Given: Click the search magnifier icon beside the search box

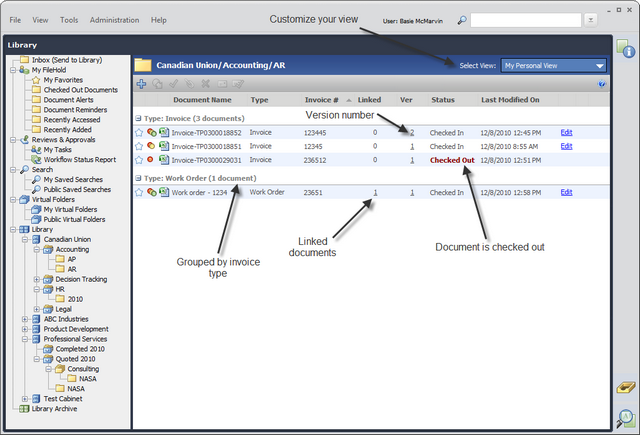Looking at the screenshot, I should pos(461,20).
